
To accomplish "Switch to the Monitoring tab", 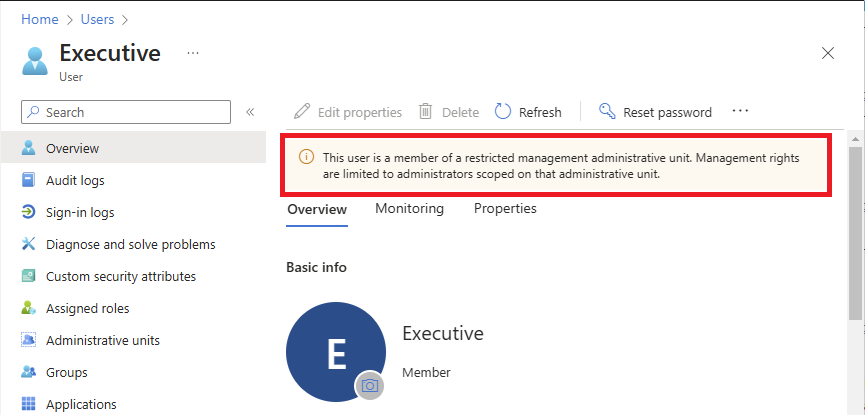I will [409, 209].
